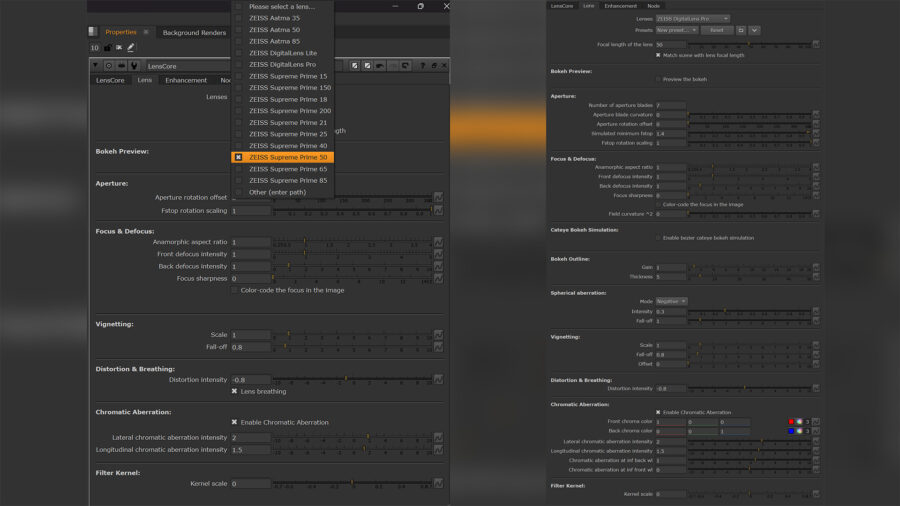Open animation menu for Distortion intensity, left panel
Image resolution: width=900 pixels, height=506 pixels.
[x=439, y=379]
